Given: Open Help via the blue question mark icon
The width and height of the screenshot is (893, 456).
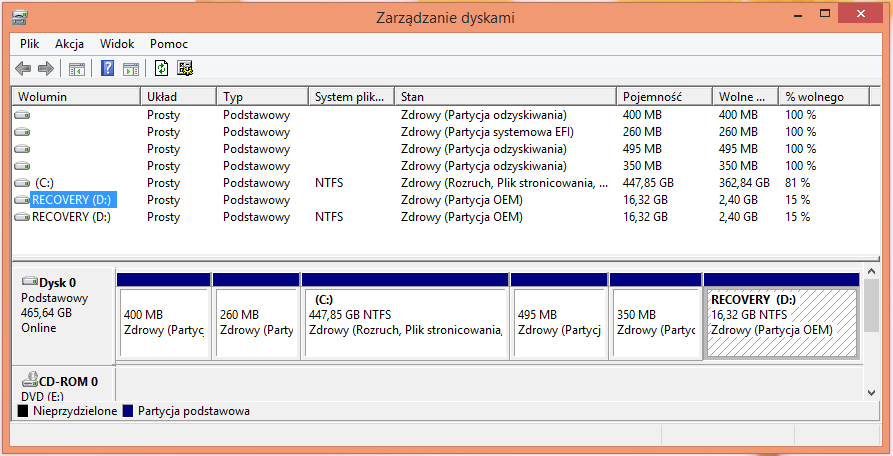Looking at the screenshot, I should coord(107,69).
